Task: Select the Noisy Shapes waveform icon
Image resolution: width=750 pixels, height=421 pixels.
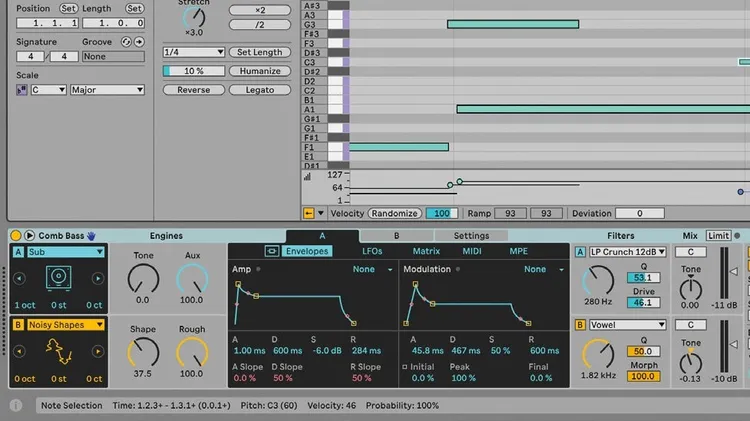Action: pos(58,352)
